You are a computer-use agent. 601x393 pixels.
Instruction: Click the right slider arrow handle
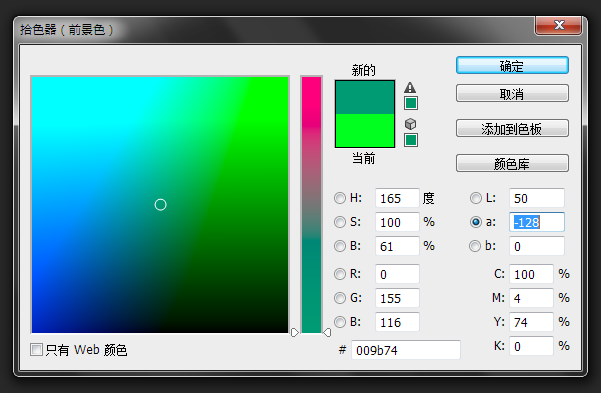327,332
